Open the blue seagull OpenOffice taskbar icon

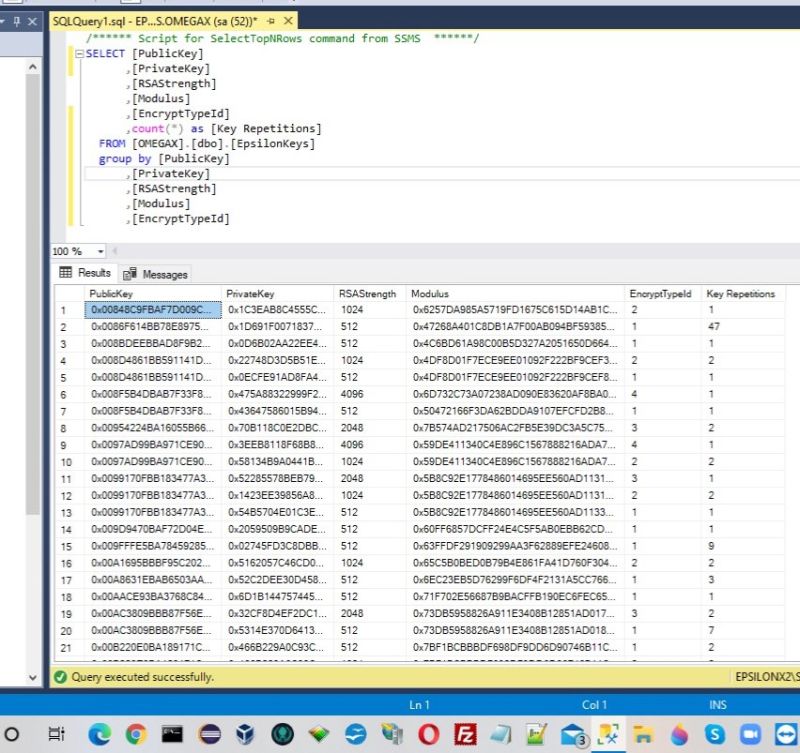(x=356, y=734)
